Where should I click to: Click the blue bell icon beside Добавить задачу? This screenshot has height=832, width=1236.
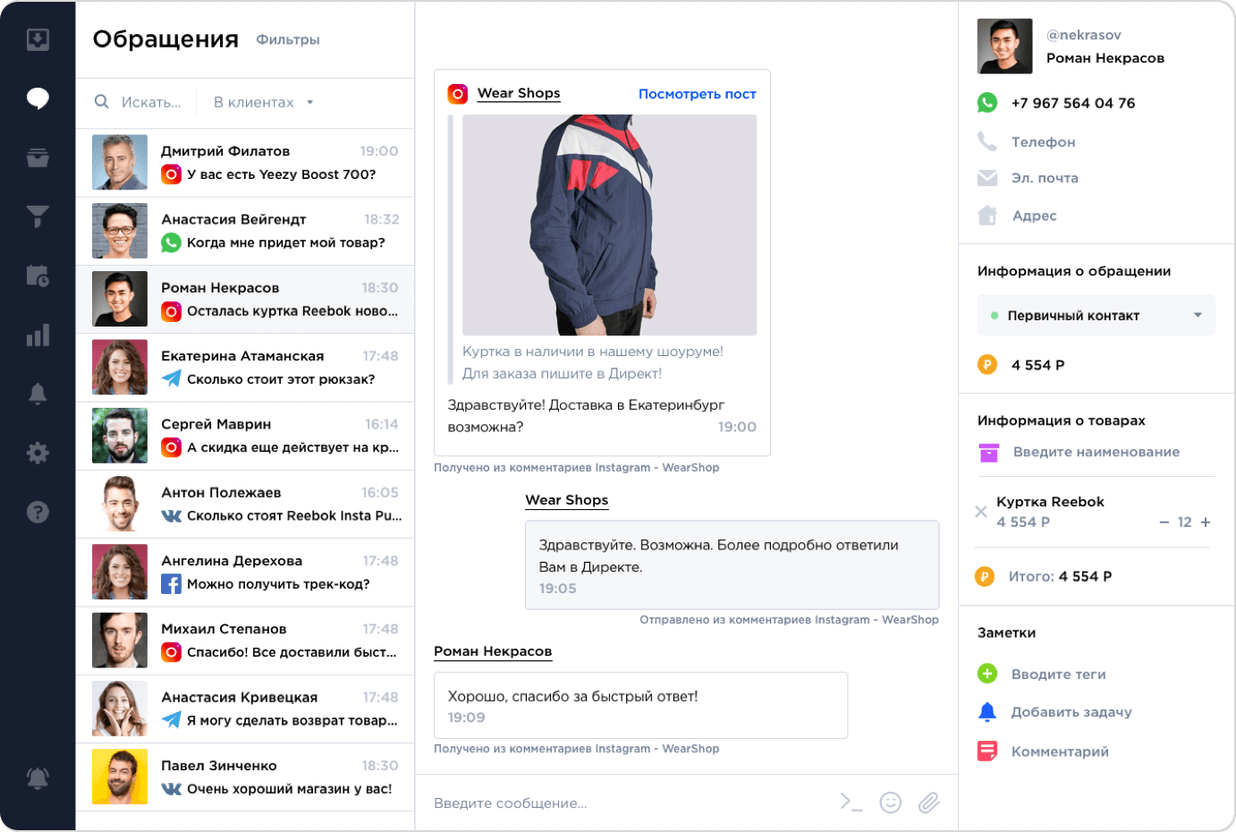coord(987,712)
